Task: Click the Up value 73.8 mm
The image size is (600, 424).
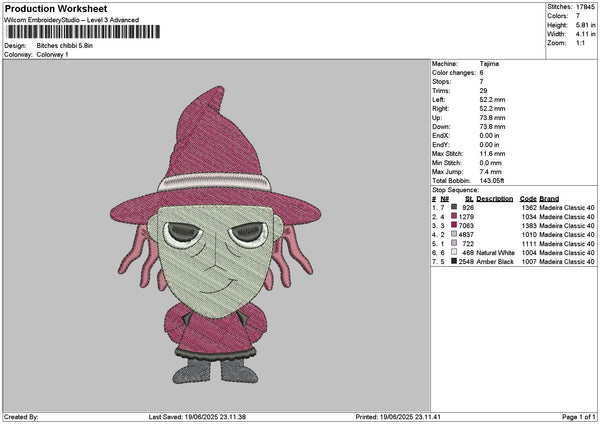Action: [x=492, y=117]
